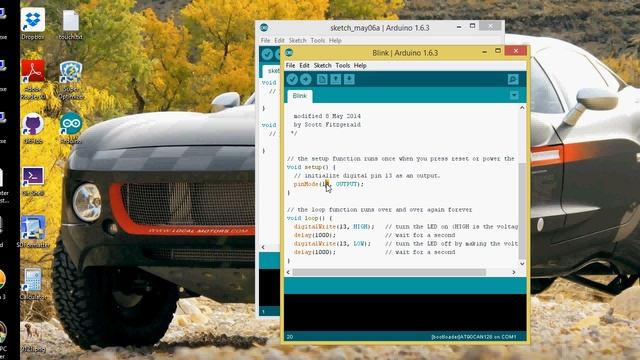
Task: Select the Calculator desktop shortcut
Action: pos(33,284)
